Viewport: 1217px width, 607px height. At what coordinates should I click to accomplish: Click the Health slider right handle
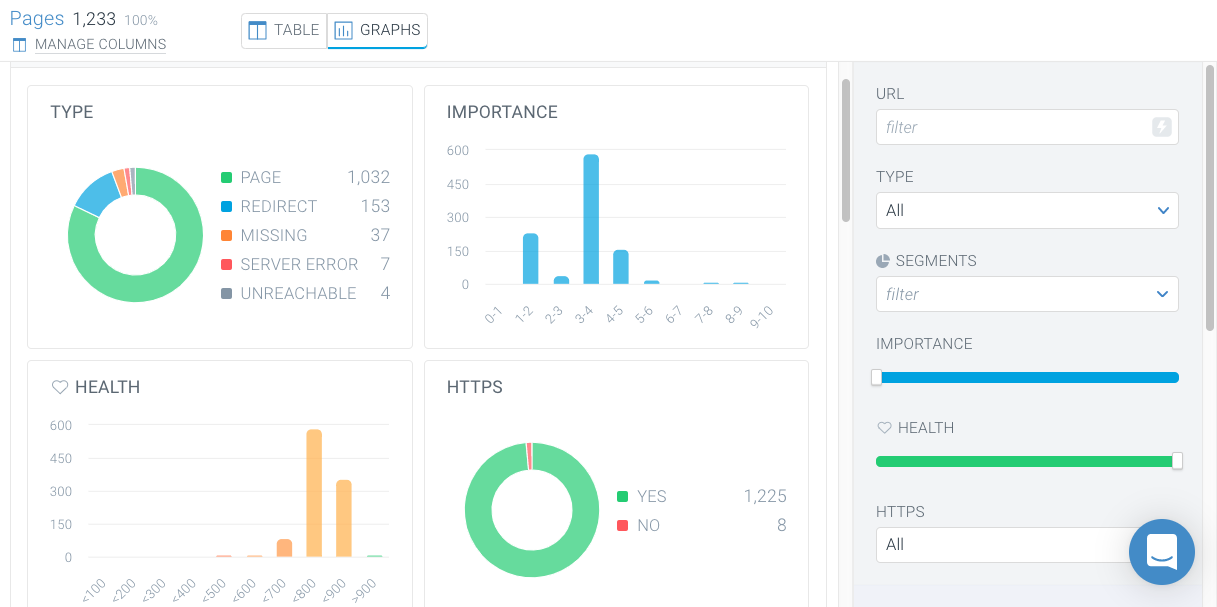pos(1177,461)
